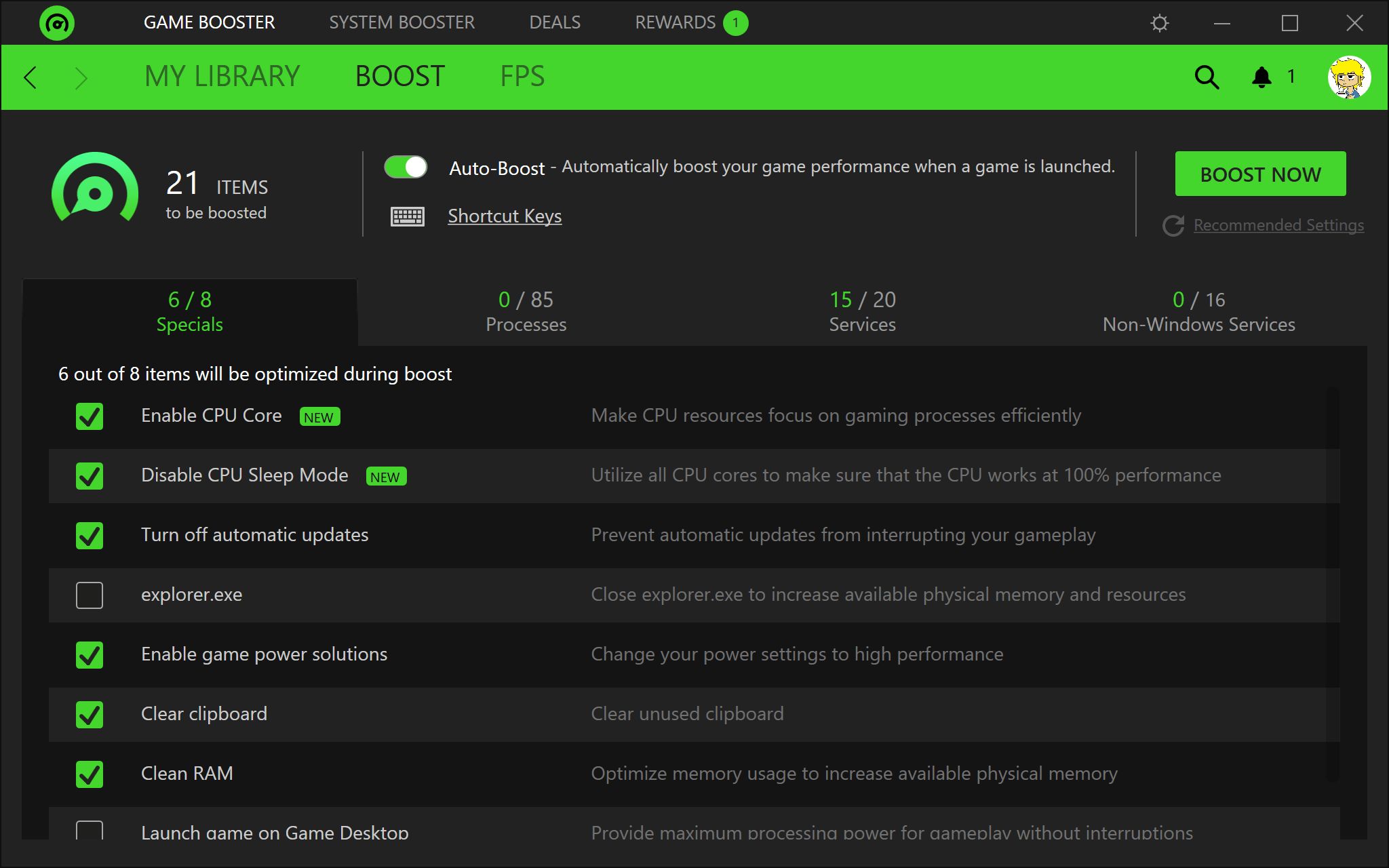
Task: Select the Non-Windows Services tab
Action: pyautogui.click(x=1197, y=311)
